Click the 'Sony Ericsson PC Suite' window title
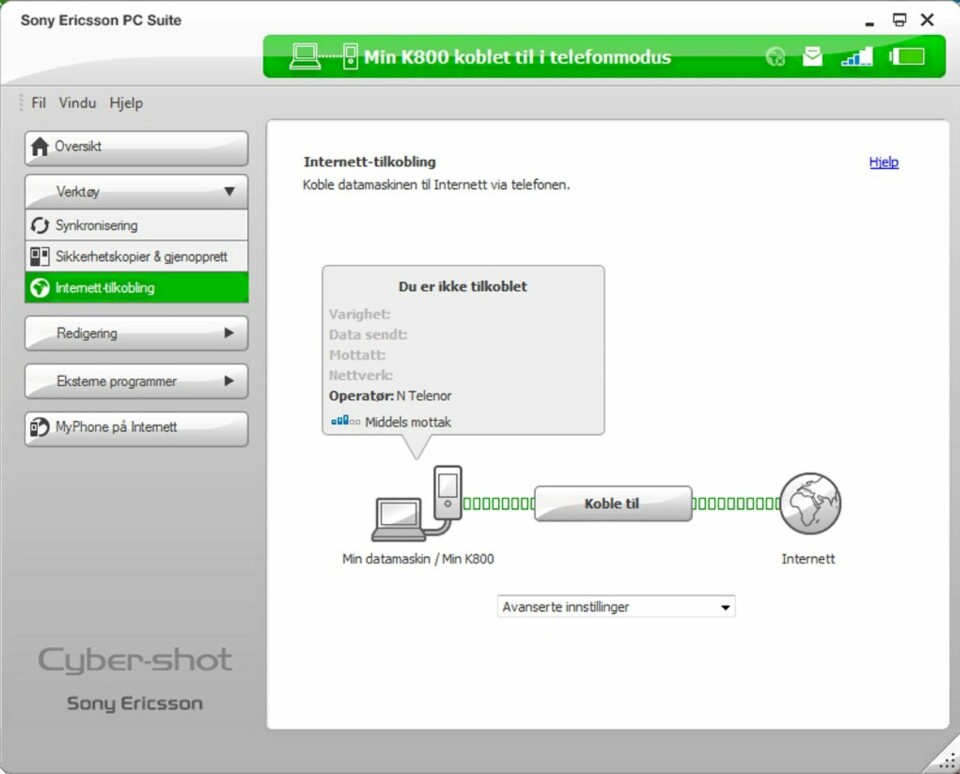The height and width of the screenshot is (774, 960). pyautogui.click(x=101, y=20)
